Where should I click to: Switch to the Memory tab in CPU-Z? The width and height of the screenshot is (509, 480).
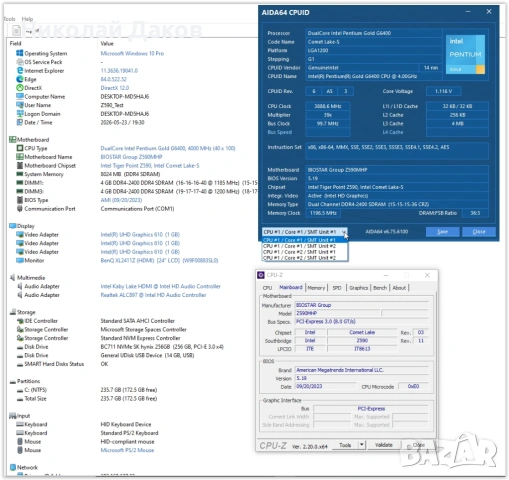[x=316, y=288]
